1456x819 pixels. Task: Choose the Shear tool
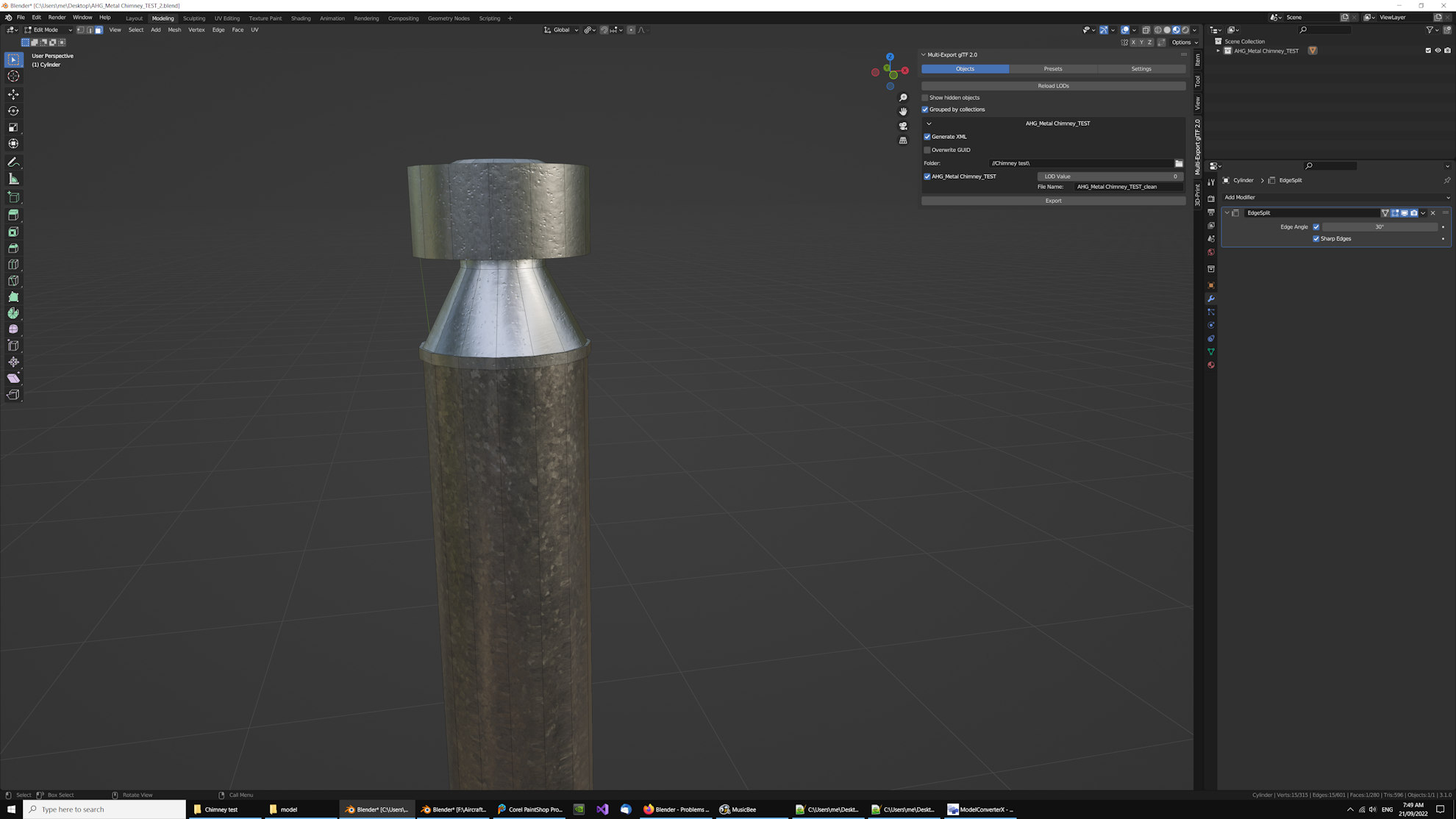point(13,378)
